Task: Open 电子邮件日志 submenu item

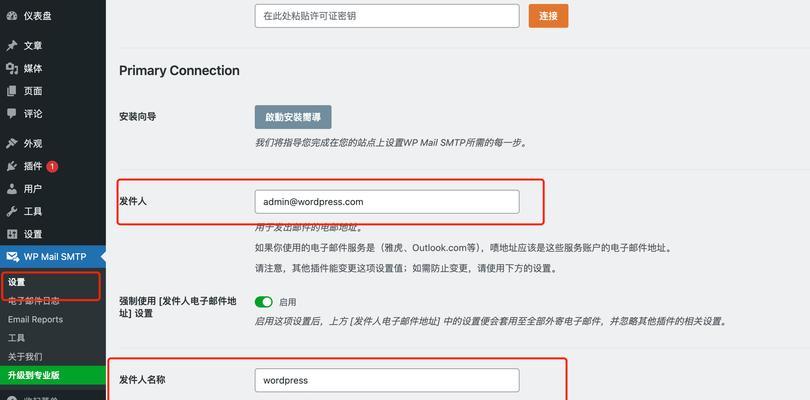Action: click(34, 301)
